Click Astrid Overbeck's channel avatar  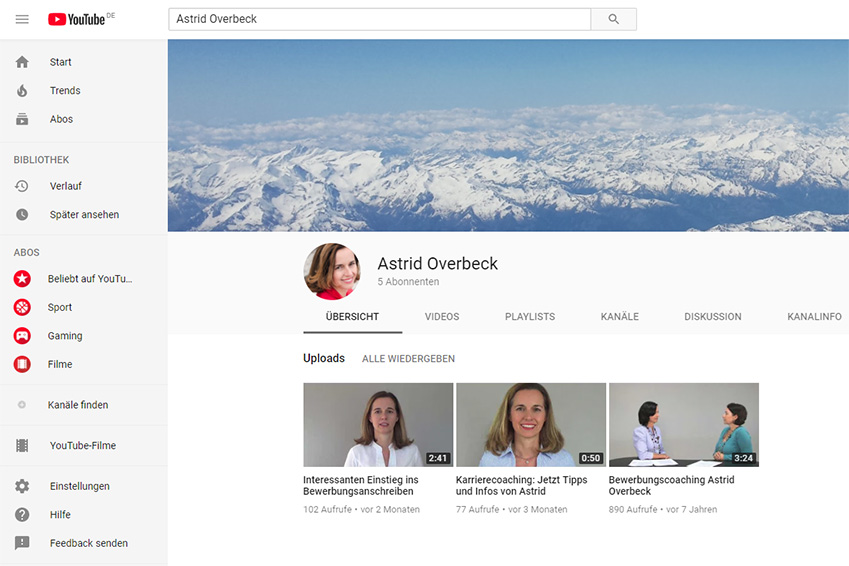click(332, 271)
